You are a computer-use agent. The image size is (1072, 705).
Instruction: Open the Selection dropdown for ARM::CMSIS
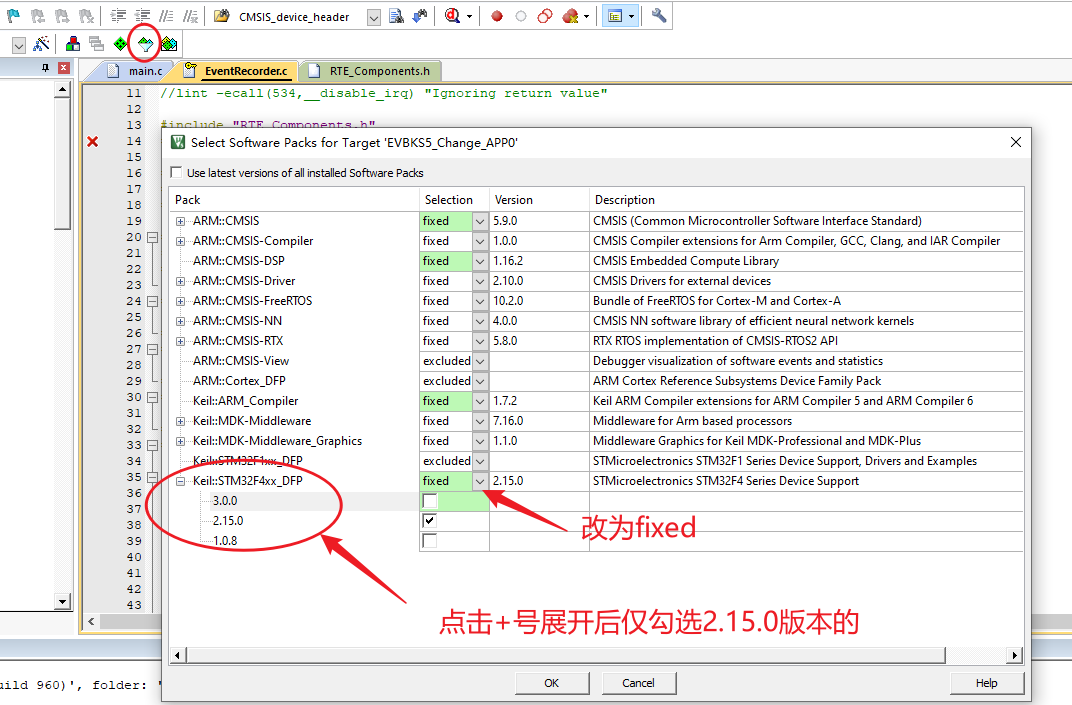pos(478,220)
